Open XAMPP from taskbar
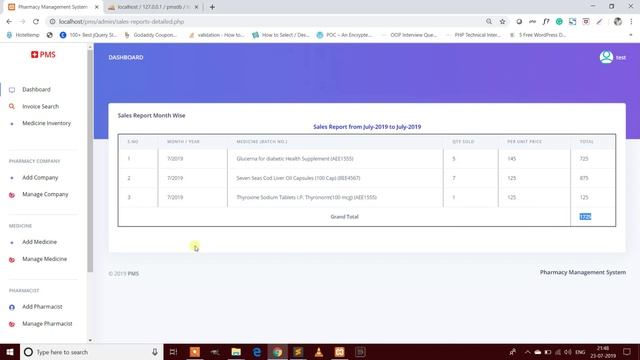This screenshot has width=640, height=360. tap(340, 352)
